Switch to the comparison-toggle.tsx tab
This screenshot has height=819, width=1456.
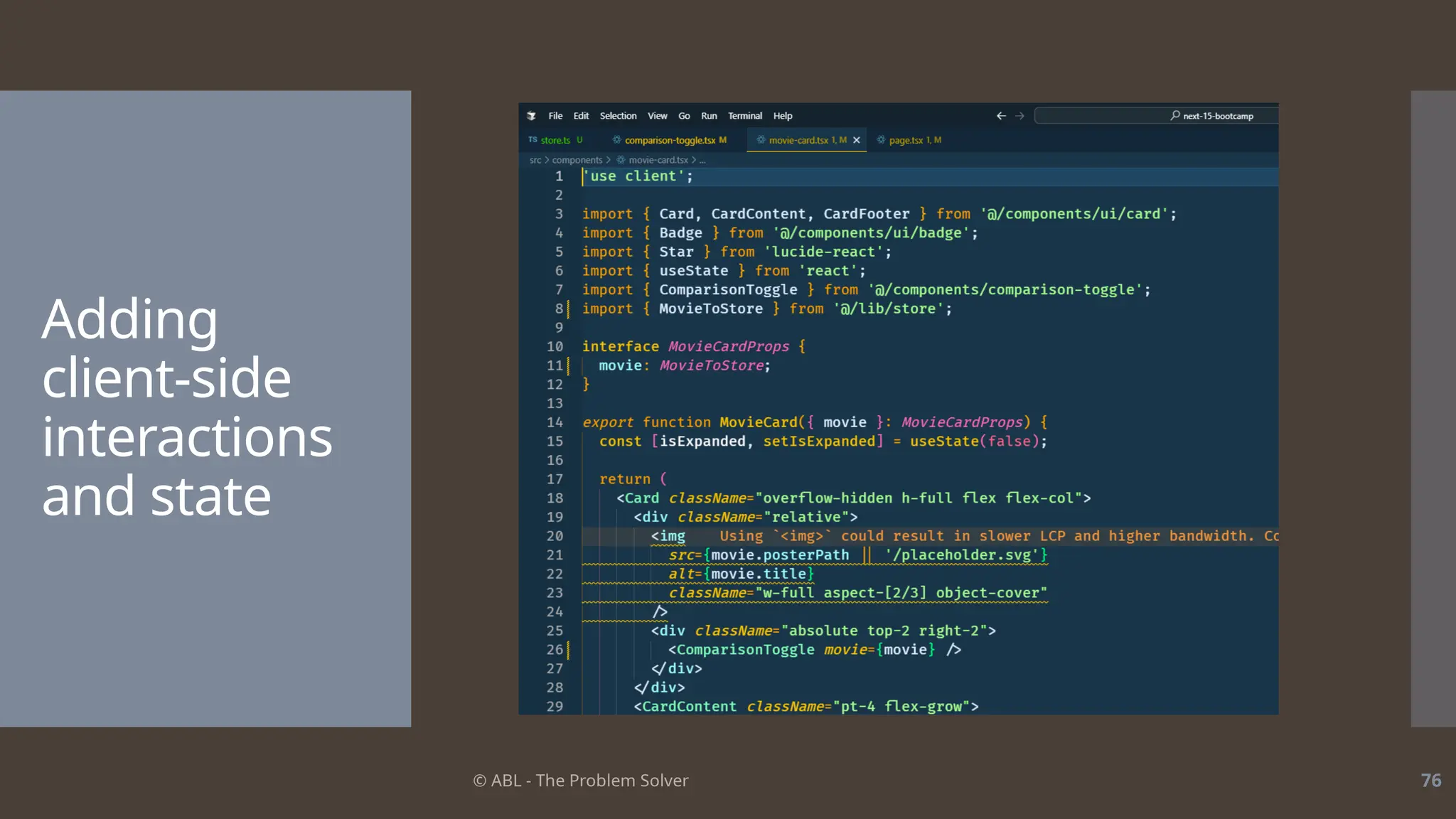670,140
